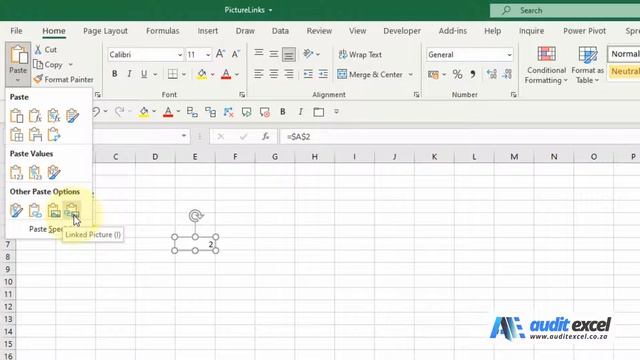Open the General number format dropdown
This screenshot has width=640, height=360.
coord(509,55)
